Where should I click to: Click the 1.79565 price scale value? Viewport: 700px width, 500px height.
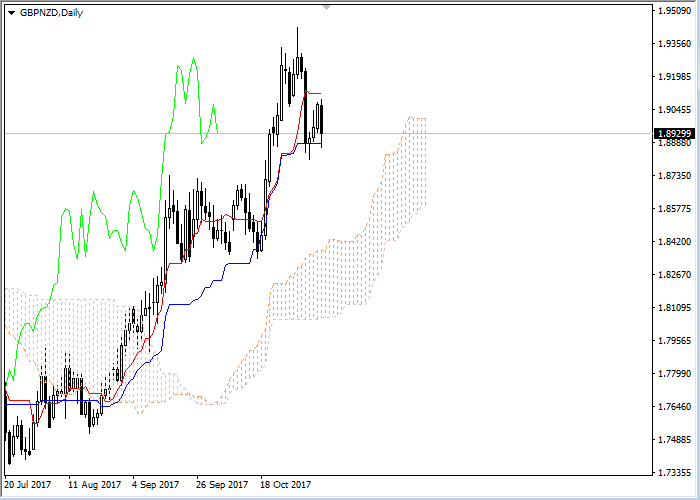674,341
